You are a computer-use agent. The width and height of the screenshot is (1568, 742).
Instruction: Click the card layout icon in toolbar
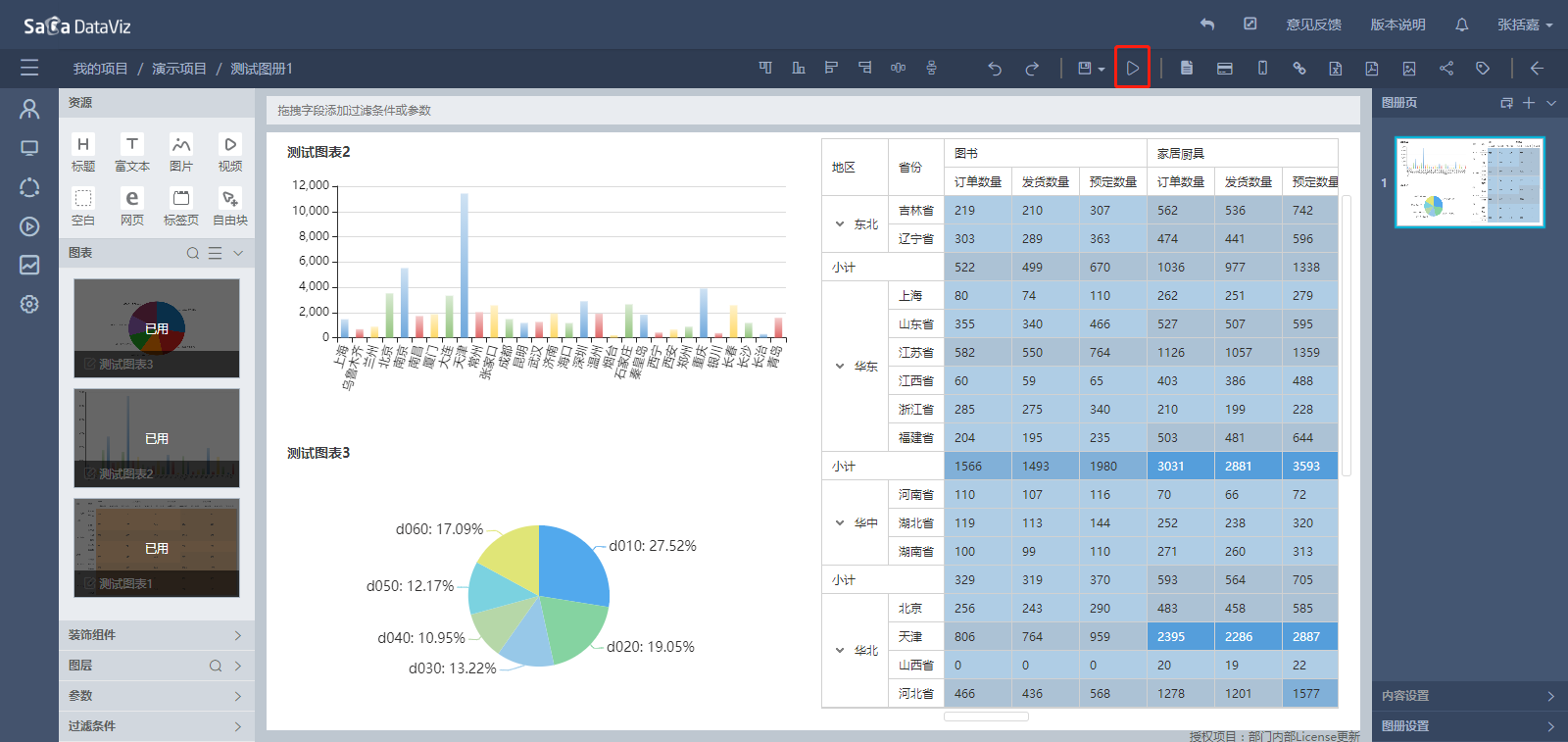point(1224,68)
